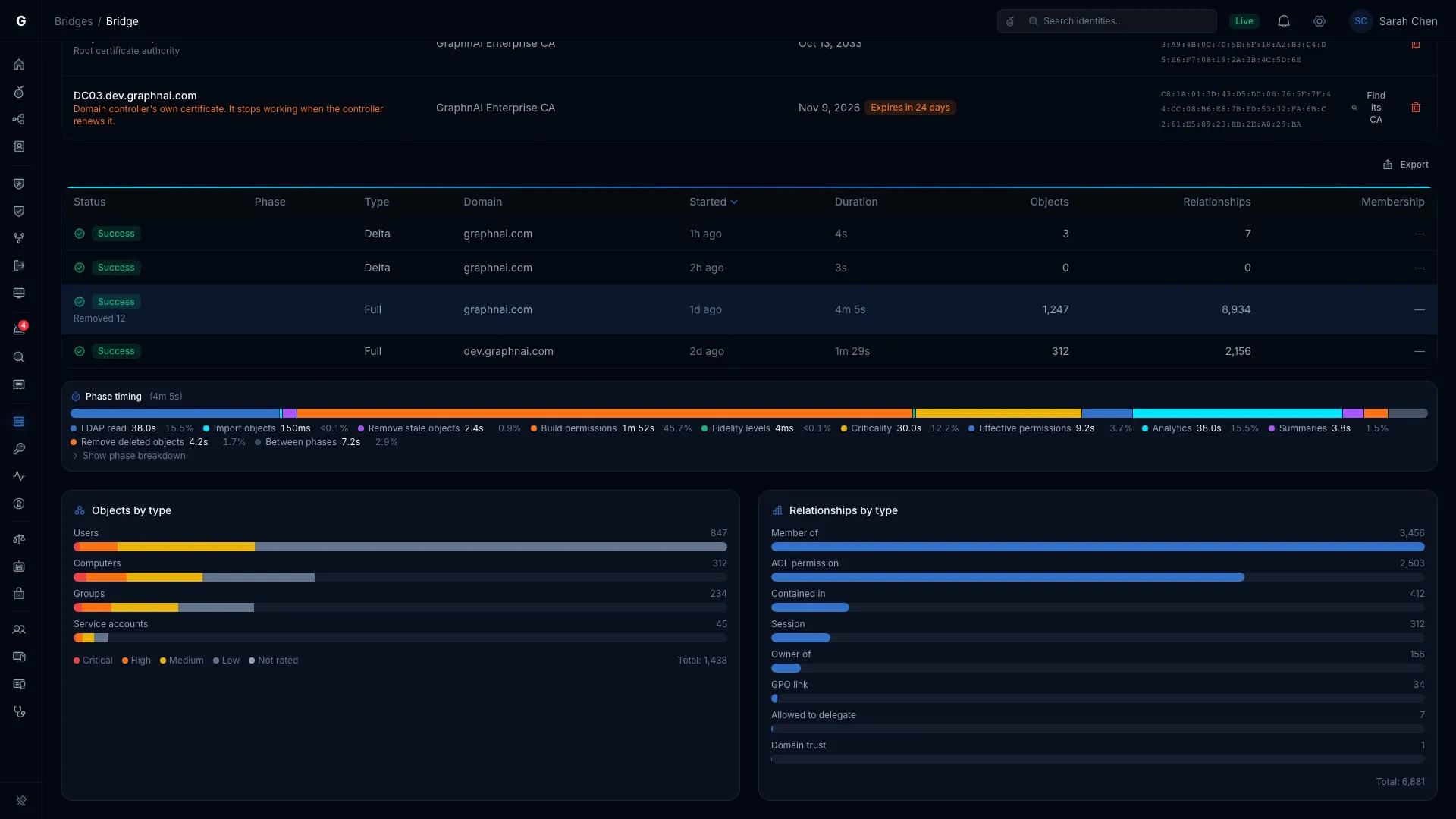
Task: Open the settings gear in header
Action: pos(1319,21)
